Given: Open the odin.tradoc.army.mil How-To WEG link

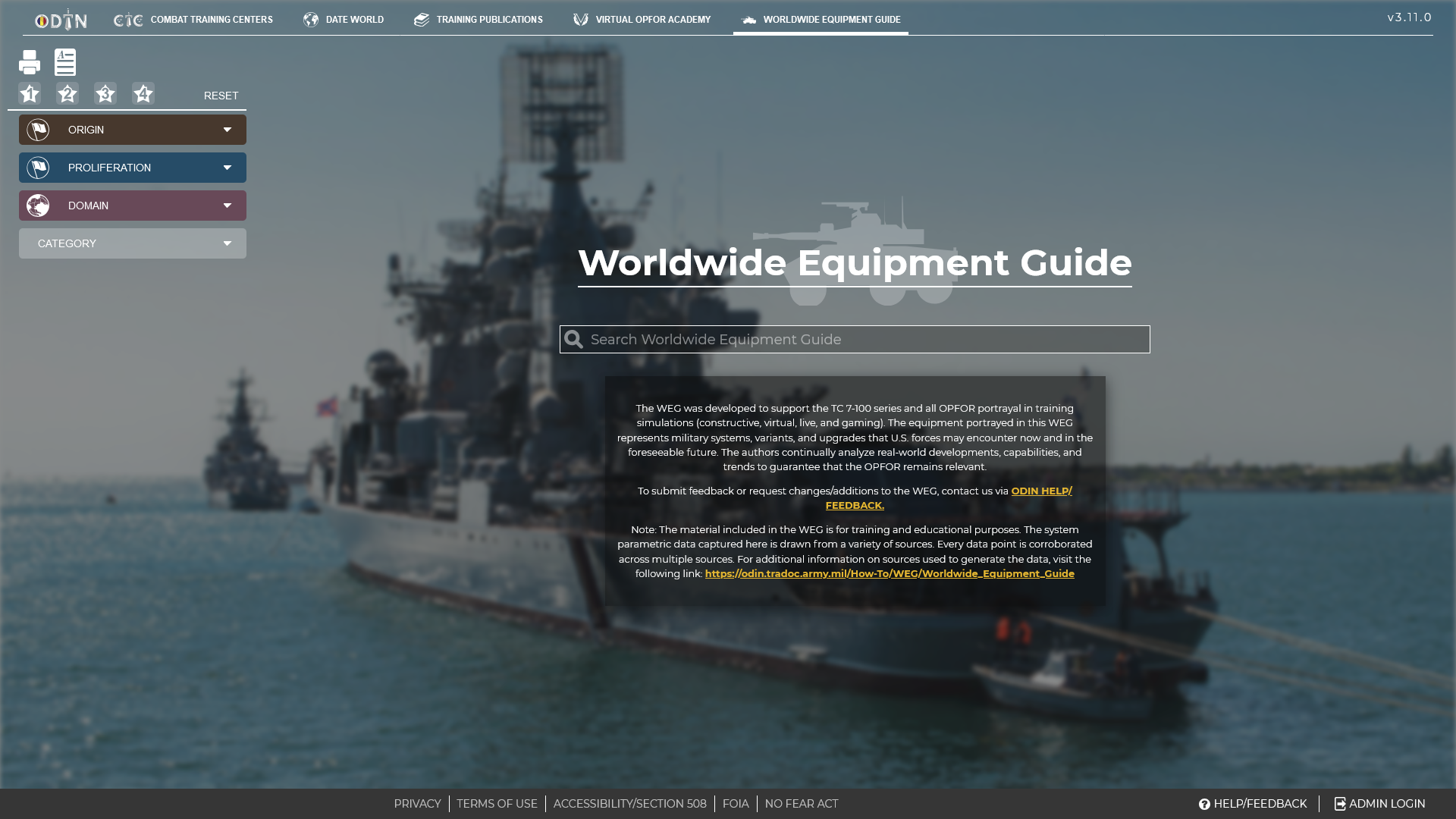Looking at the screenshot, I should (890, 573).
